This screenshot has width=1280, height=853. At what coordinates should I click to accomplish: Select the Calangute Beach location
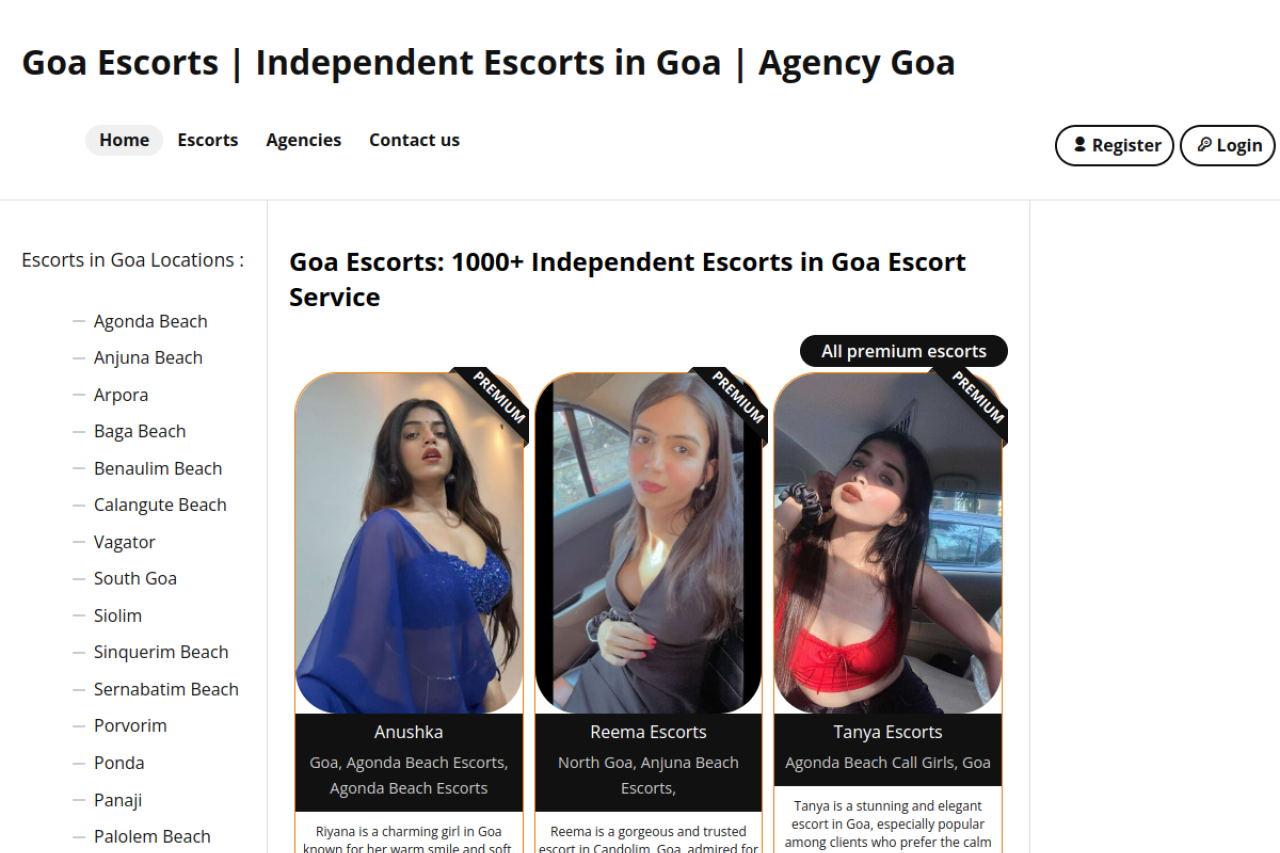pyautogui.click(x=160, y=505)
